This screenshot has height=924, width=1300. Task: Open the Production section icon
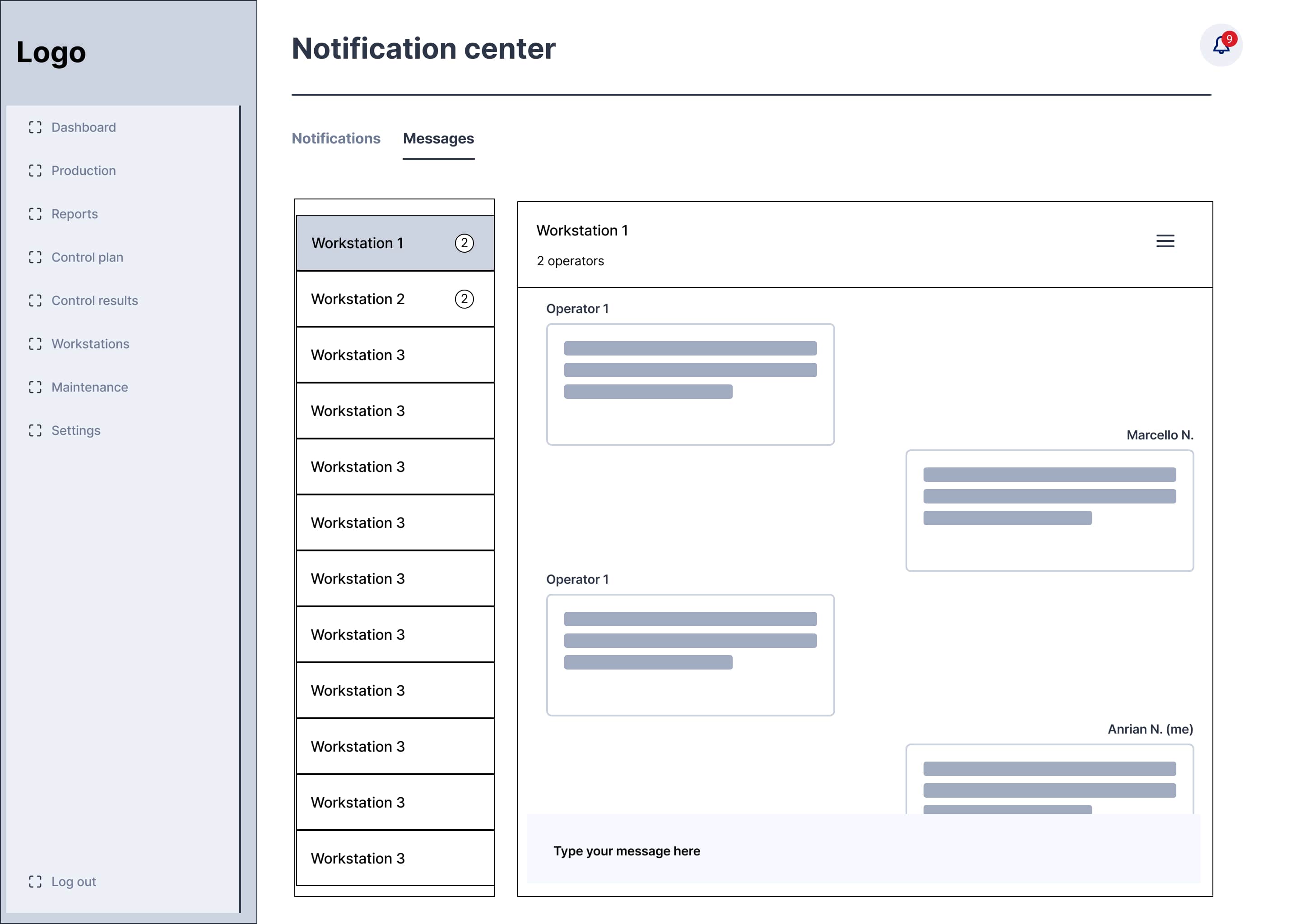point(35,170)
